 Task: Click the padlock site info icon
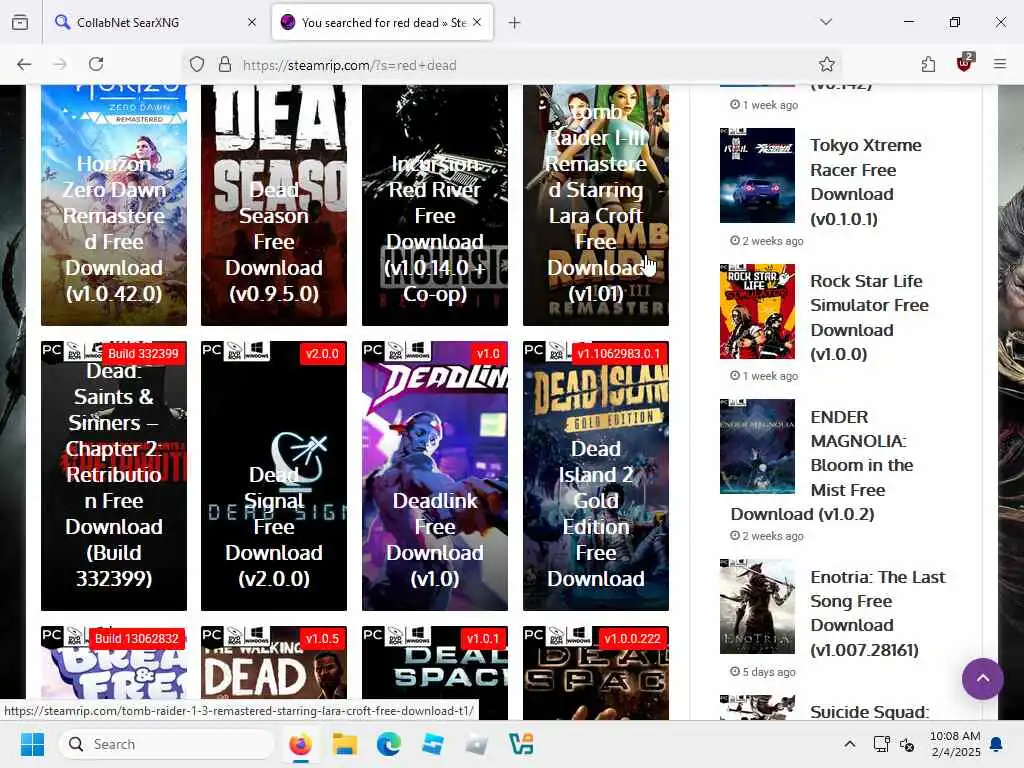tap(225, 65)
